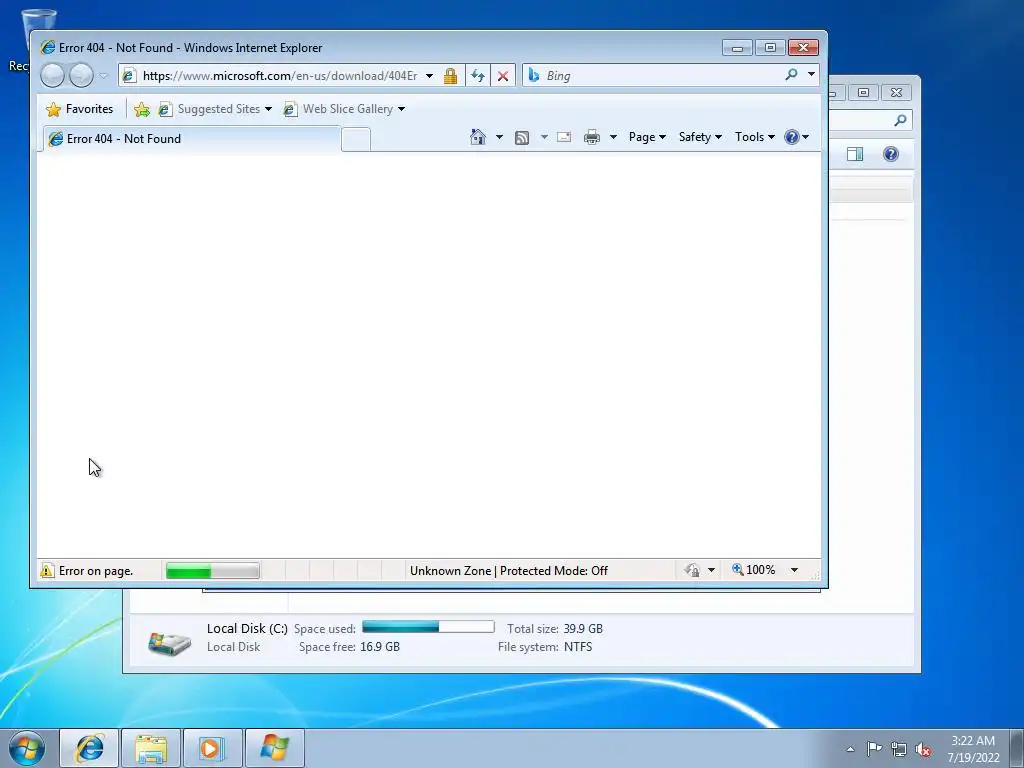The width and height of the screenshot is (1024, 768).
Task: Click the Home page icon
Action: click(x=478, y=137)
